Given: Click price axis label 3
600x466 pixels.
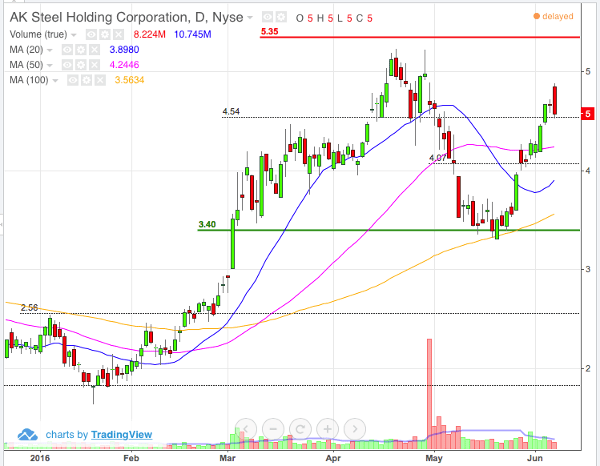Looking at the screenshot, I should tap(588, 269).
